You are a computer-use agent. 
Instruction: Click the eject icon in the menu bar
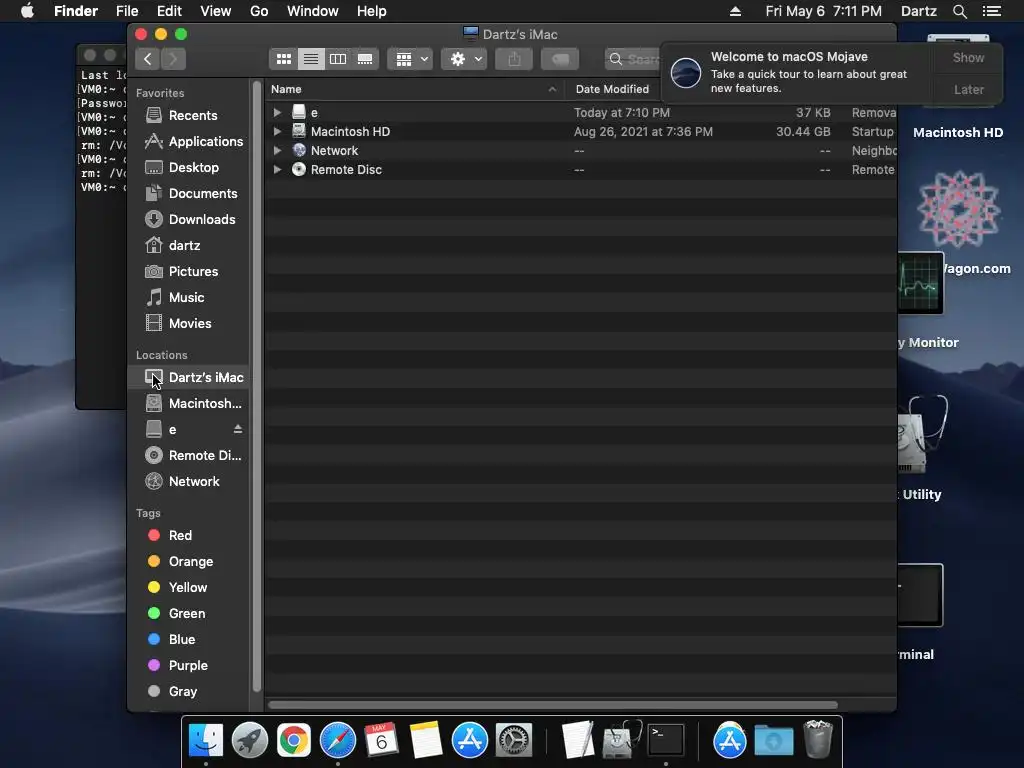coord(735,11)
